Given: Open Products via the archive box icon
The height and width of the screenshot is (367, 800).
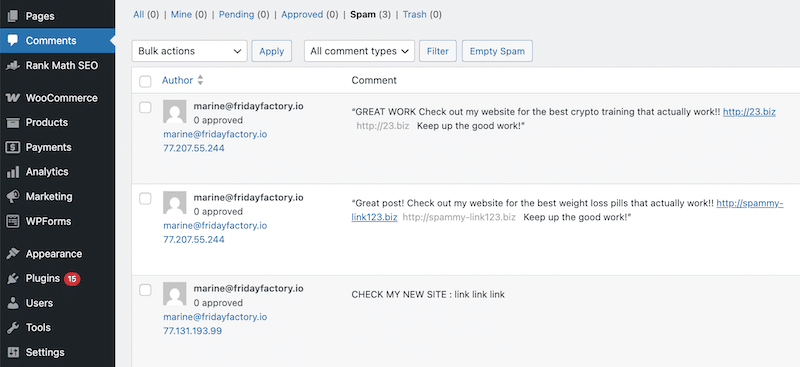Looking at the screenshot, I should pos(13,123).
